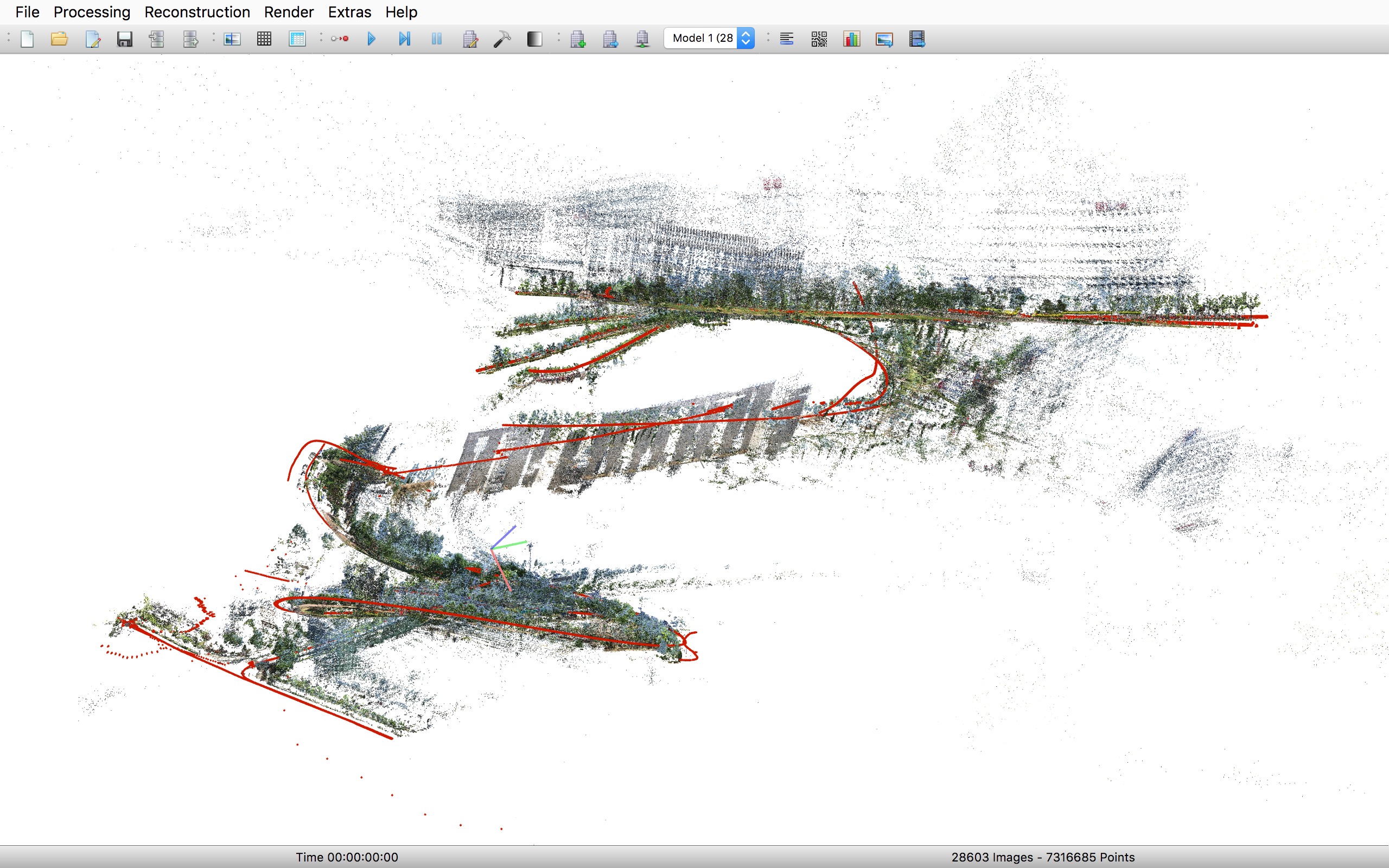Pause the reconstruction
The image size is (1389, 868).
pyautogui.click(x=437, y=39)
